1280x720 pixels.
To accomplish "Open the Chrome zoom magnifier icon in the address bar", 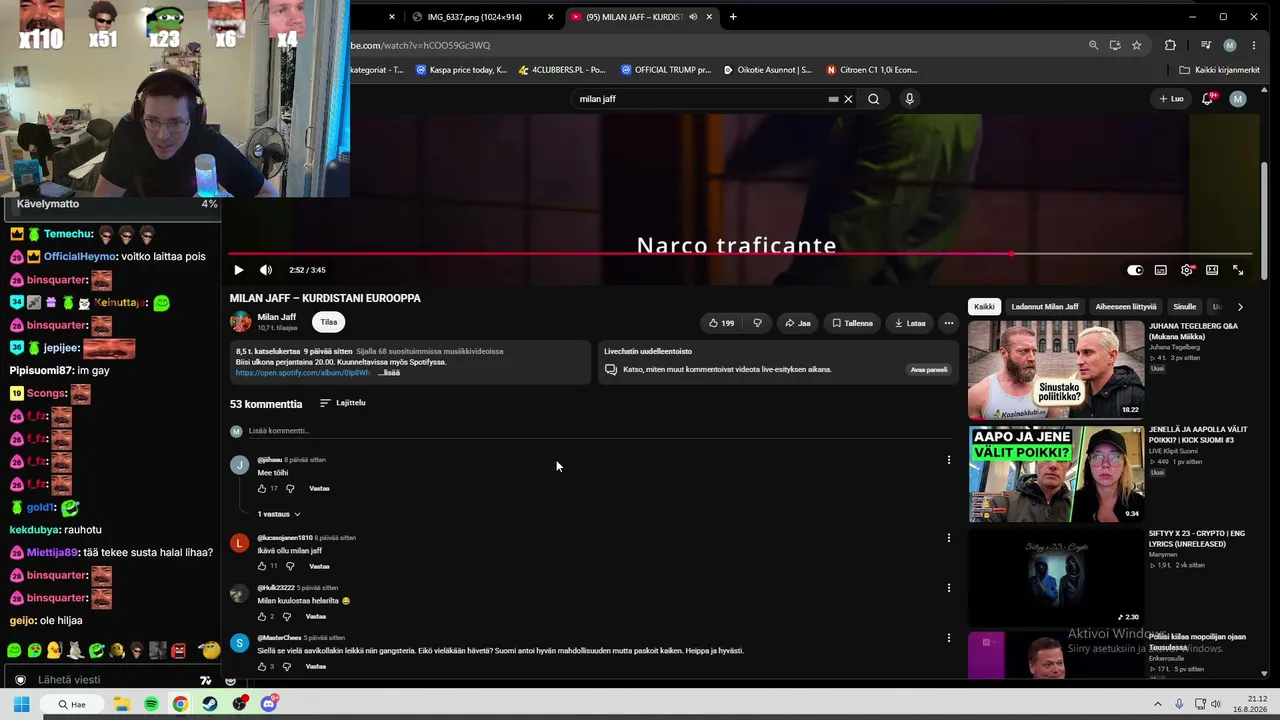I will [x=1093, y=45].
